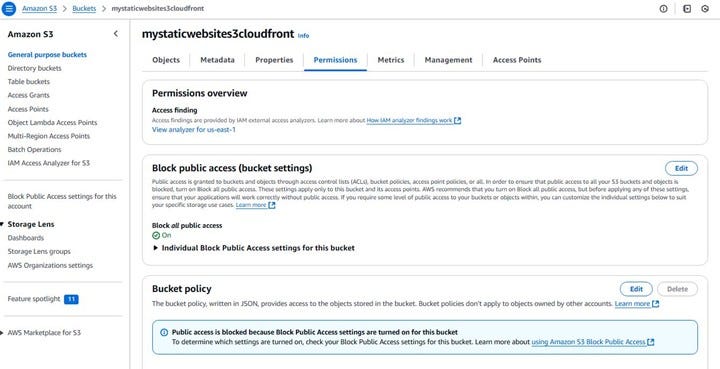
Task: Click Info link next to bucket name
Action: point(304,36)
